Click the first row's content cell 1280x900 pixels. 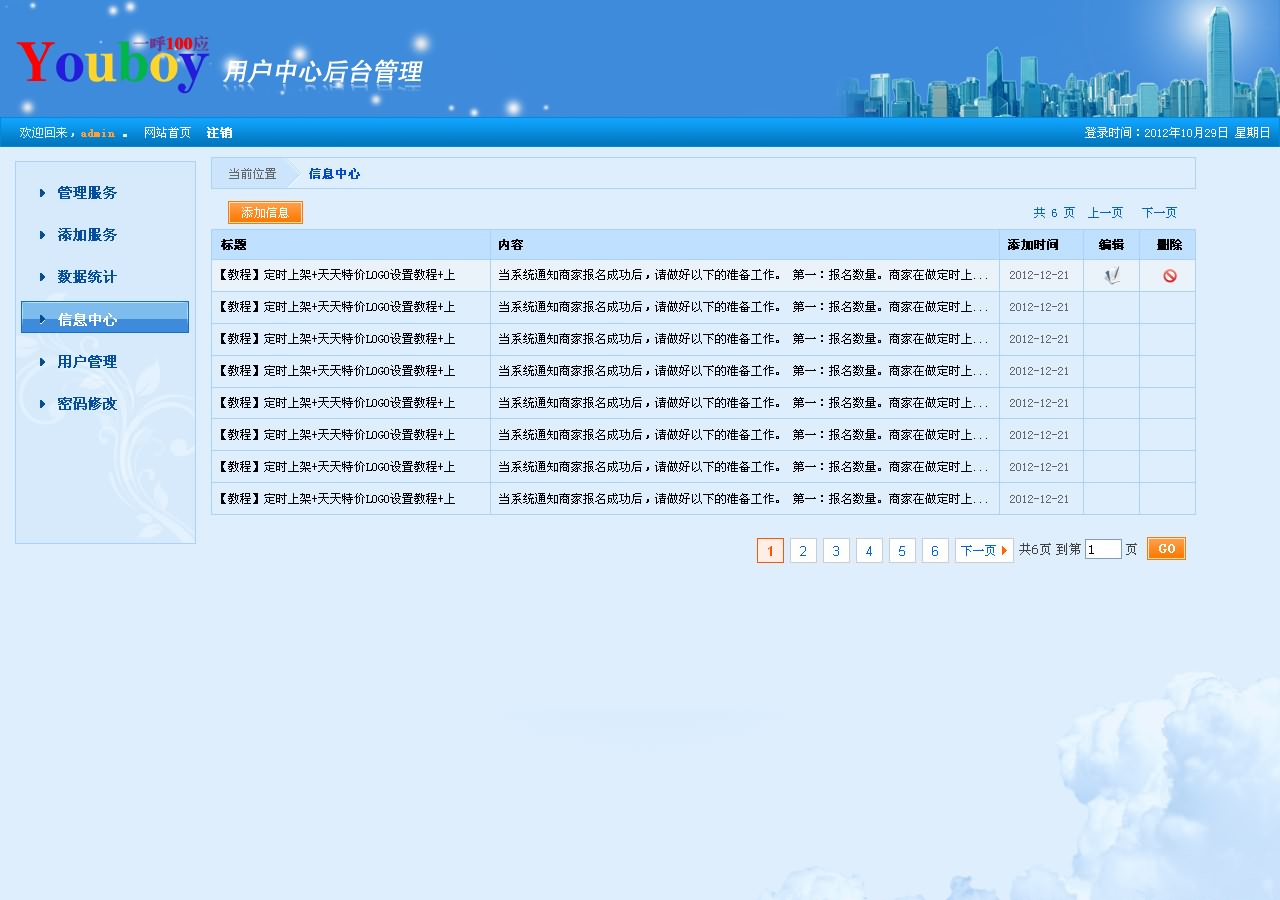pos(745,276)
